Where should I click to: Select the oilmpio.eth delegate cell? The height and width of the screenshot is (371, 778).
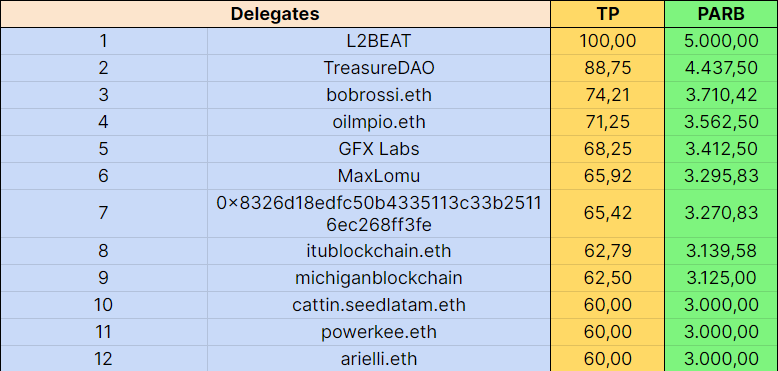pyautogui.click(x=379, y=122)
